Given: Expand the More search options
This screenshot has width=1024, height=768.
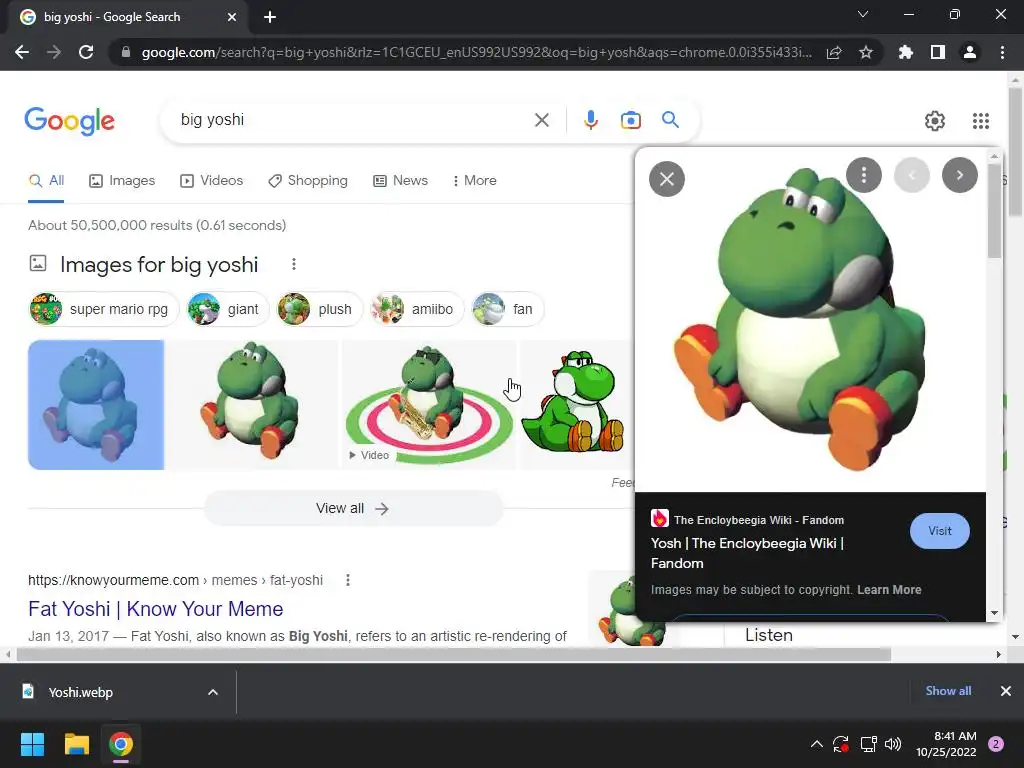Looking at the screenshot, I should pos(474,181).
